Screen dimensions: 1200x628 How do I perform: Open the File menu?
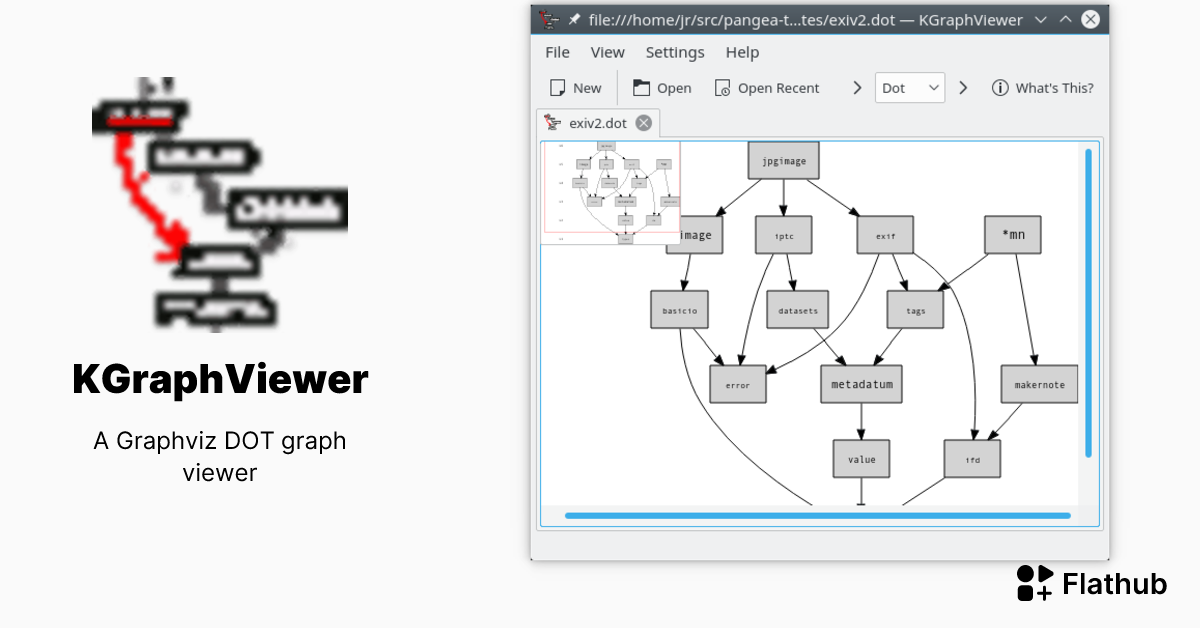557,52
